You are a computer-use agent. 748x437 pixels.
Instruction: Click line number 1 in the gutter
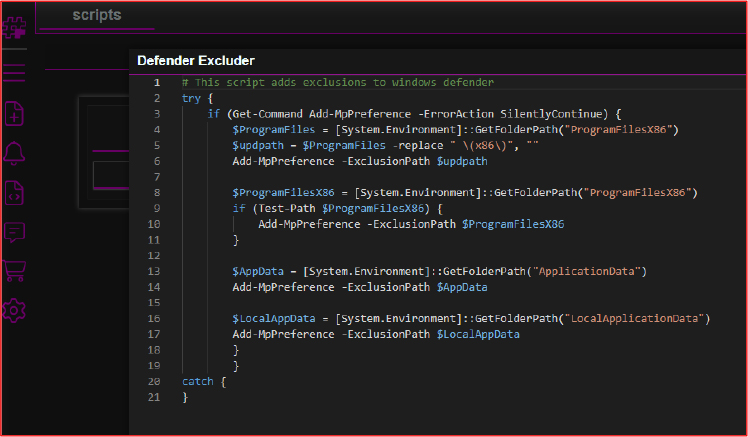[157, 83]
